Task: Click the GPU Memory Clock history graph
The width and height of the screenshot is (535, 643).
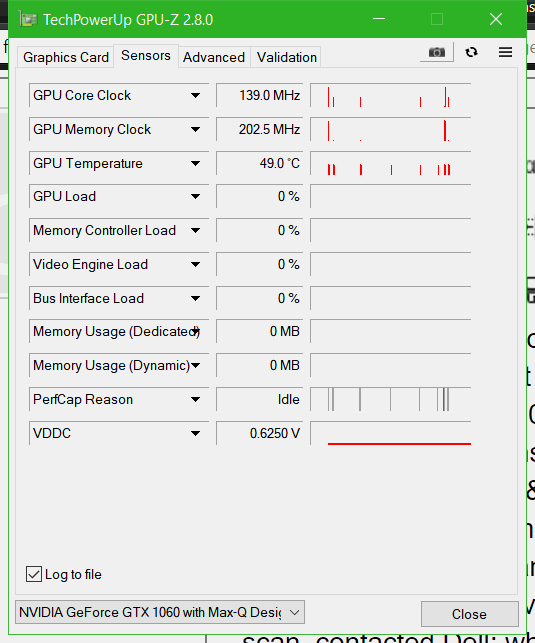Action: coord(391,130)
